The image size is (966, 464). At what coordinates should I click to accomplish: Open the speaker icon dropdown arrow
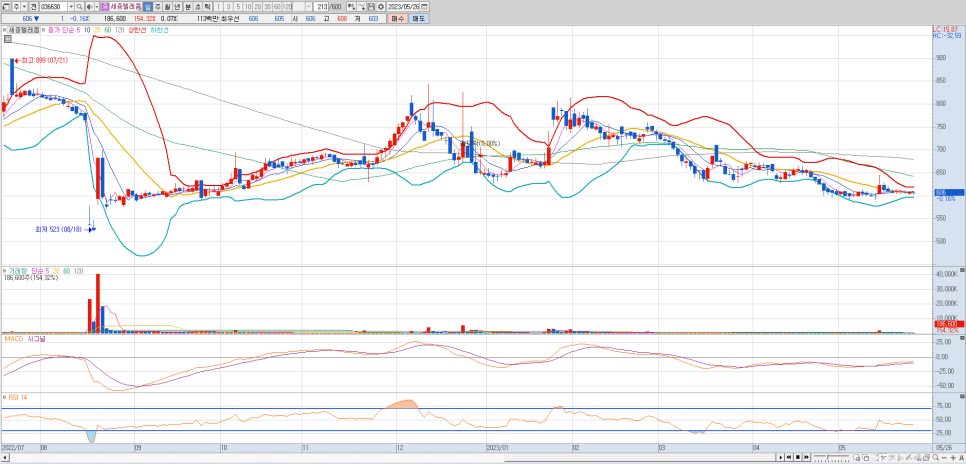pos(97,6)
